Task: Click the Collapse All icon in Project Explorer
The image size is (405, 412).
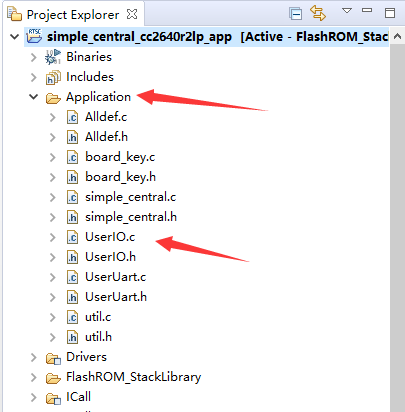Action: (296, 14)
